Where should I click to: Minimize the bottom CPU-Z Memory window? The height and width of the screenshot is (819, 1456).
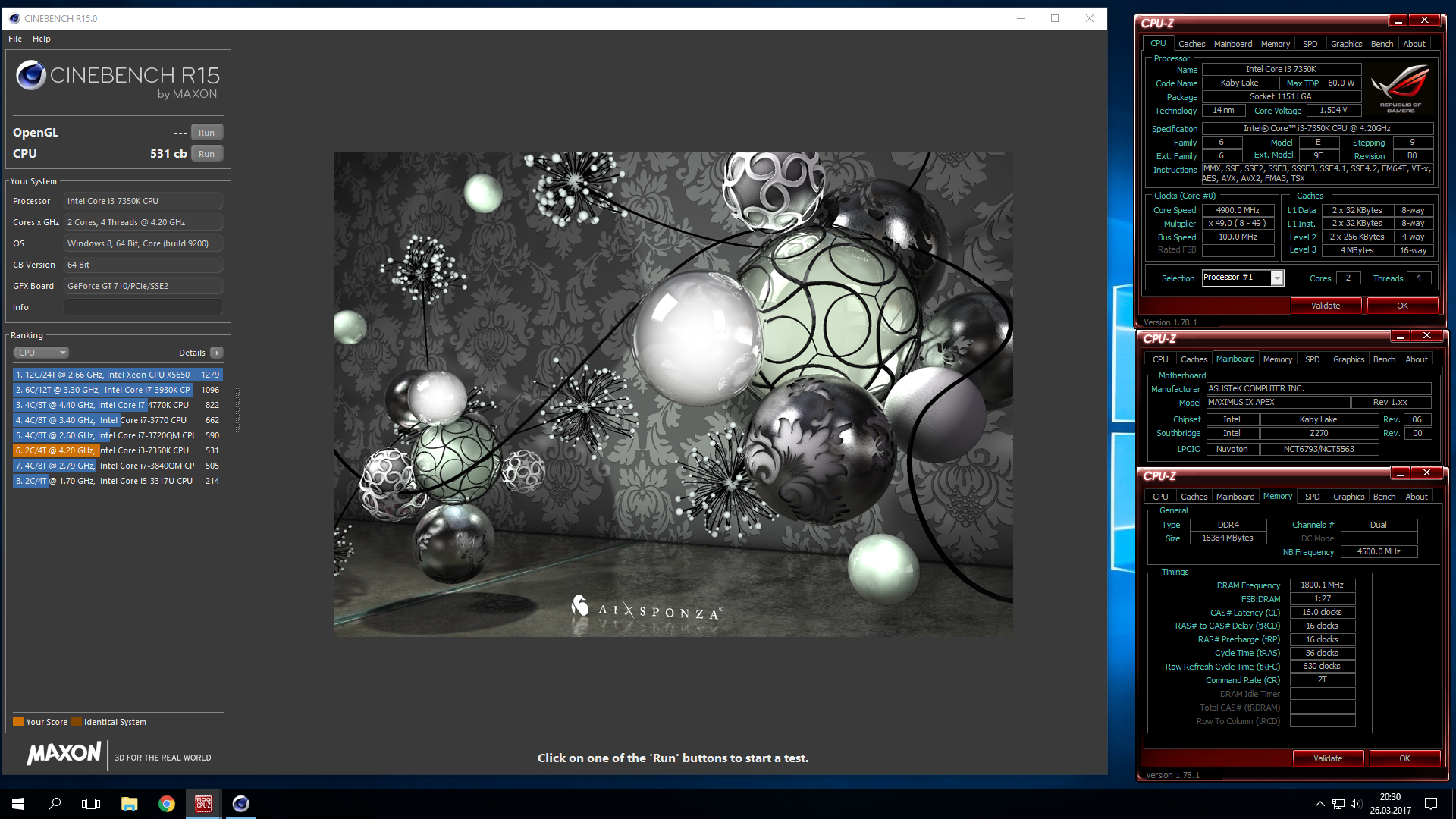1401,472
